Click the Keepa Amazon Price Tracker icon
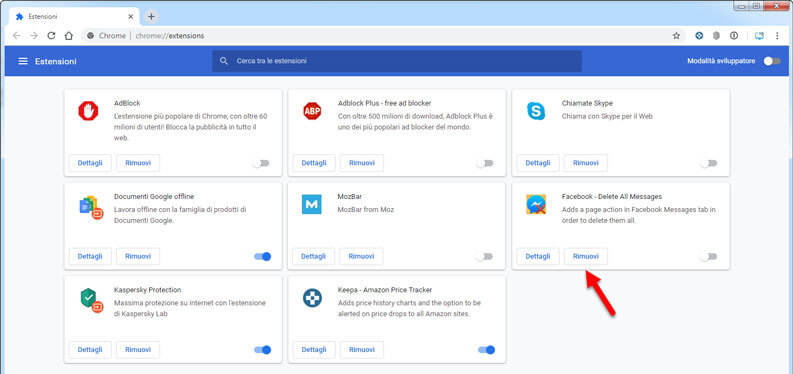793x374 pixels. point(312,298)
